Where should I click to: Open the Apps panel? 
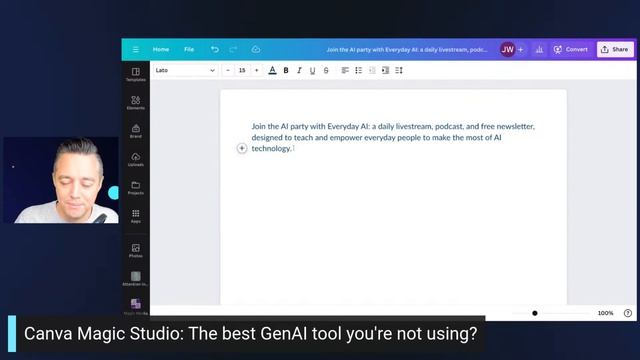pyautogui.click(x=136, y=216)
